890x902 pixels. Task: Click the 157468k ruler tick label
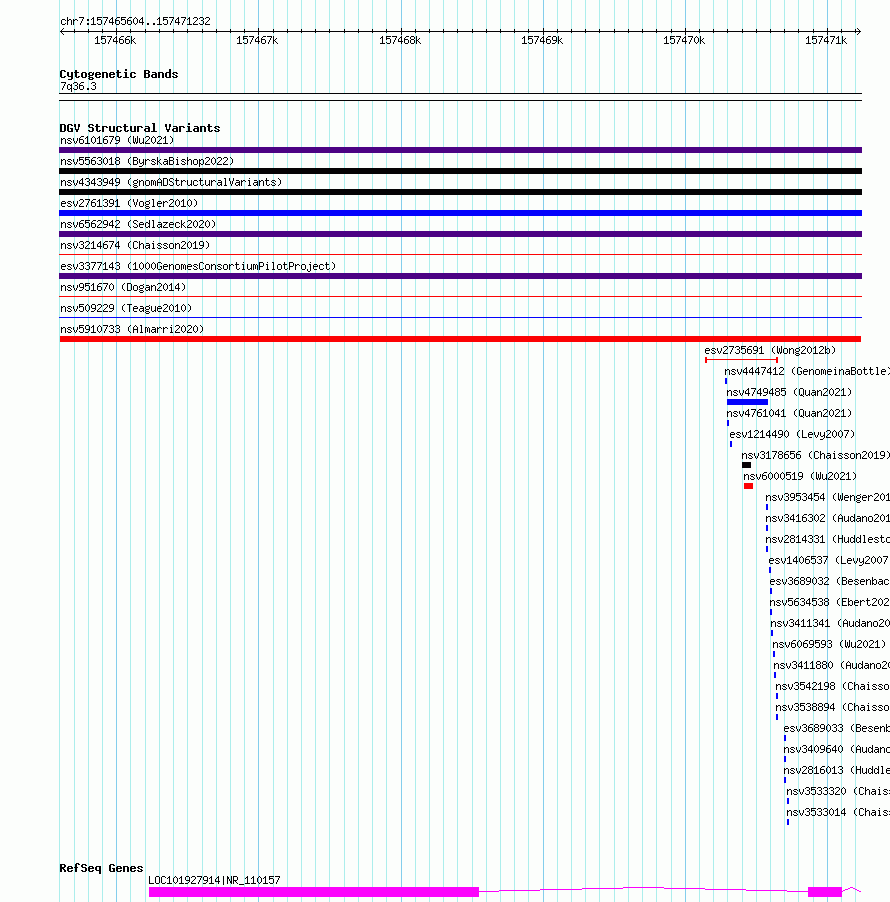coord(400,40)
